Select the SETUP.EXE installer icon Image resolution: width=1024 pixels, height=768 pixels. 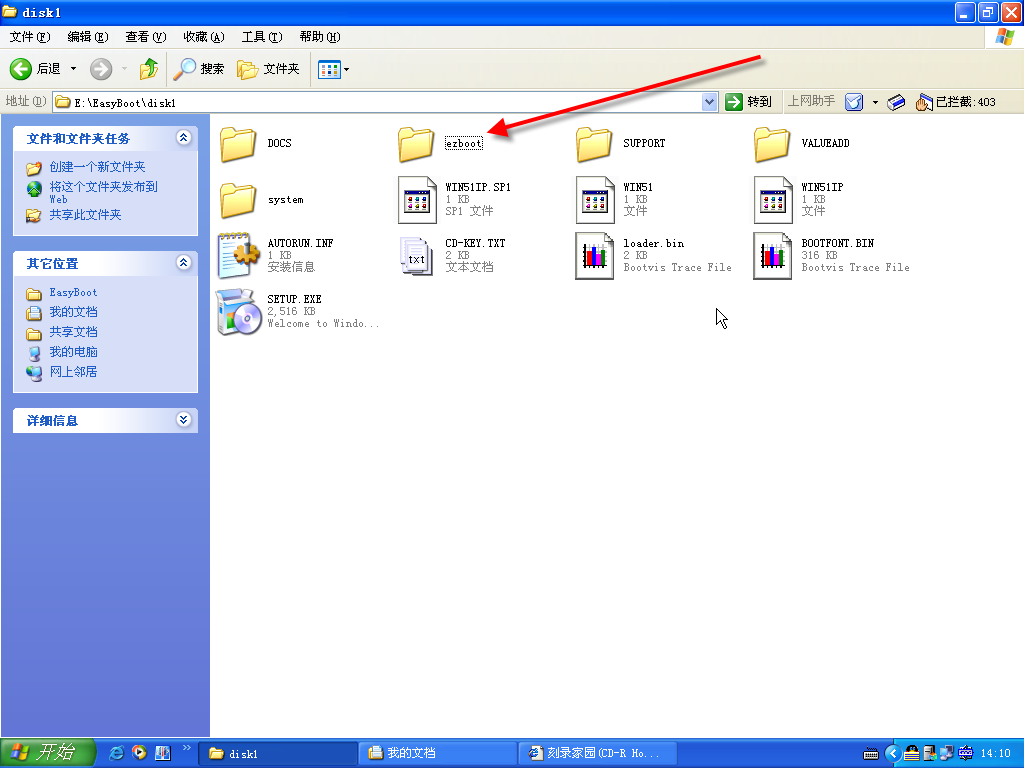(x=238, y=312)
